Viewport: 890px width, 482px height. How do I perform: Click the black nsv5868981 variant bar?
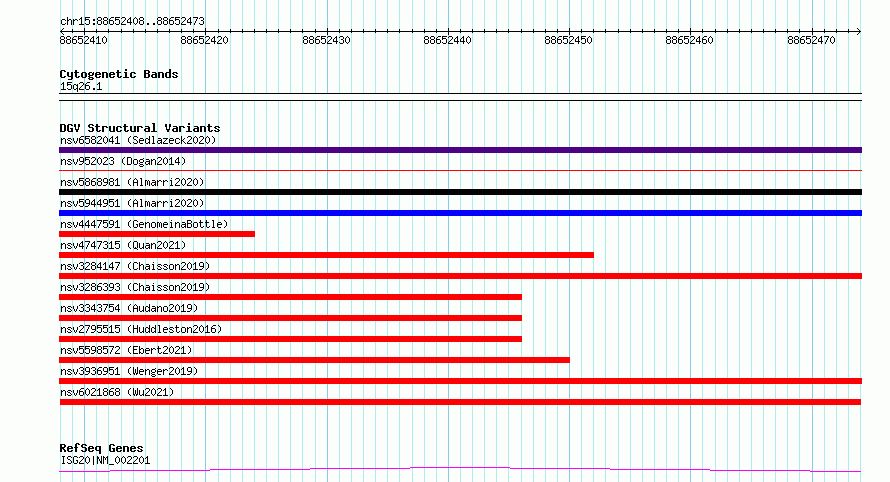tap(460, 192)
